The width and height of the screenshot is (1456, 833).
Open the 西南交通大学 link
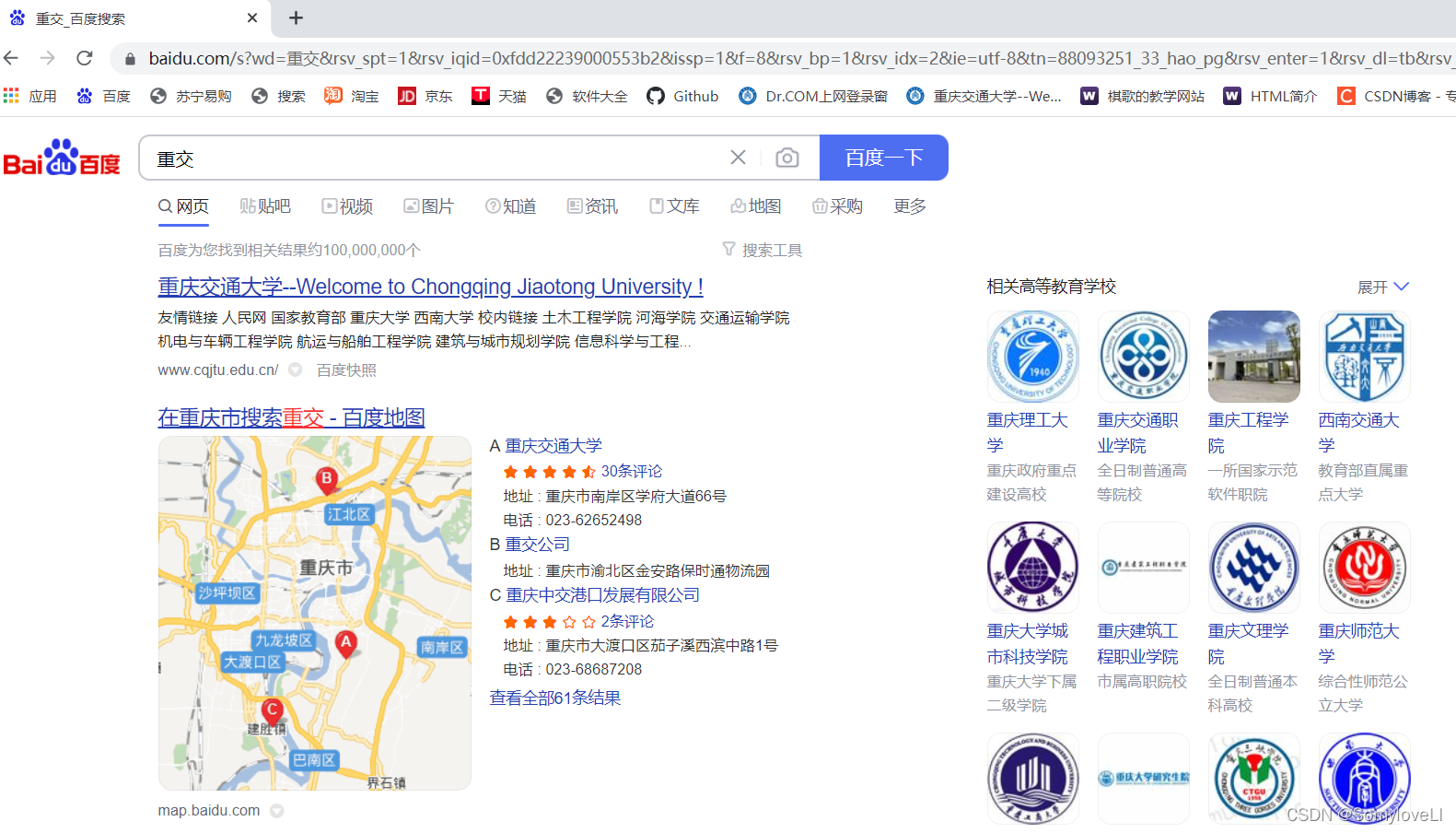1359,432
